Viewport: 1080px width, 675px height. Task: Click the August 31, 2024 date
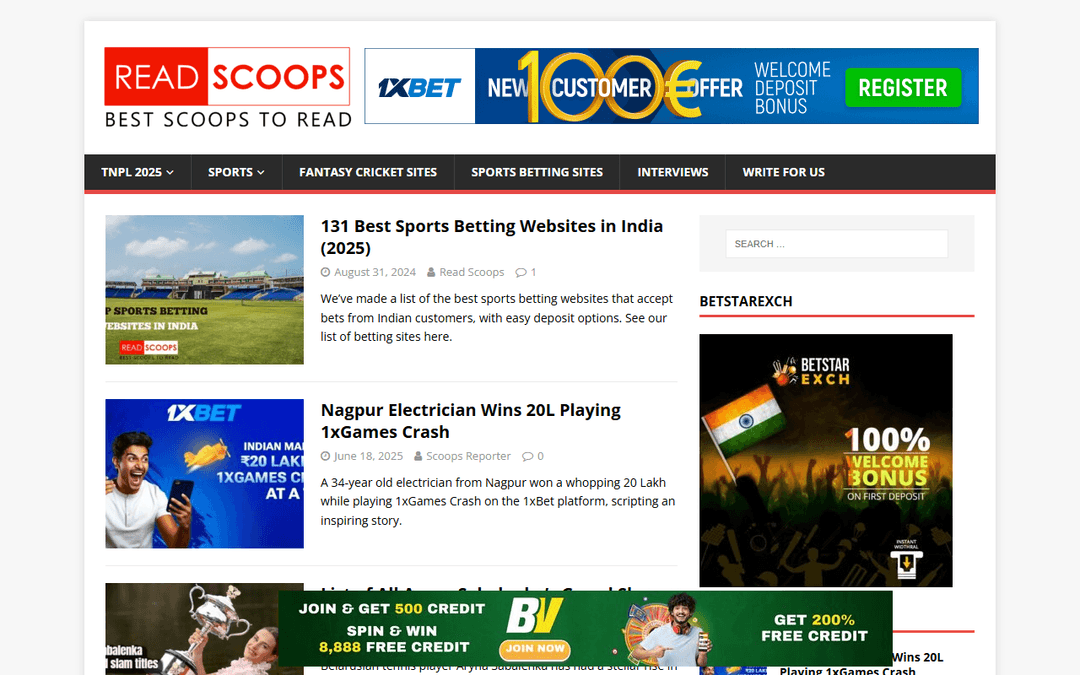click(x=375, y=272)
